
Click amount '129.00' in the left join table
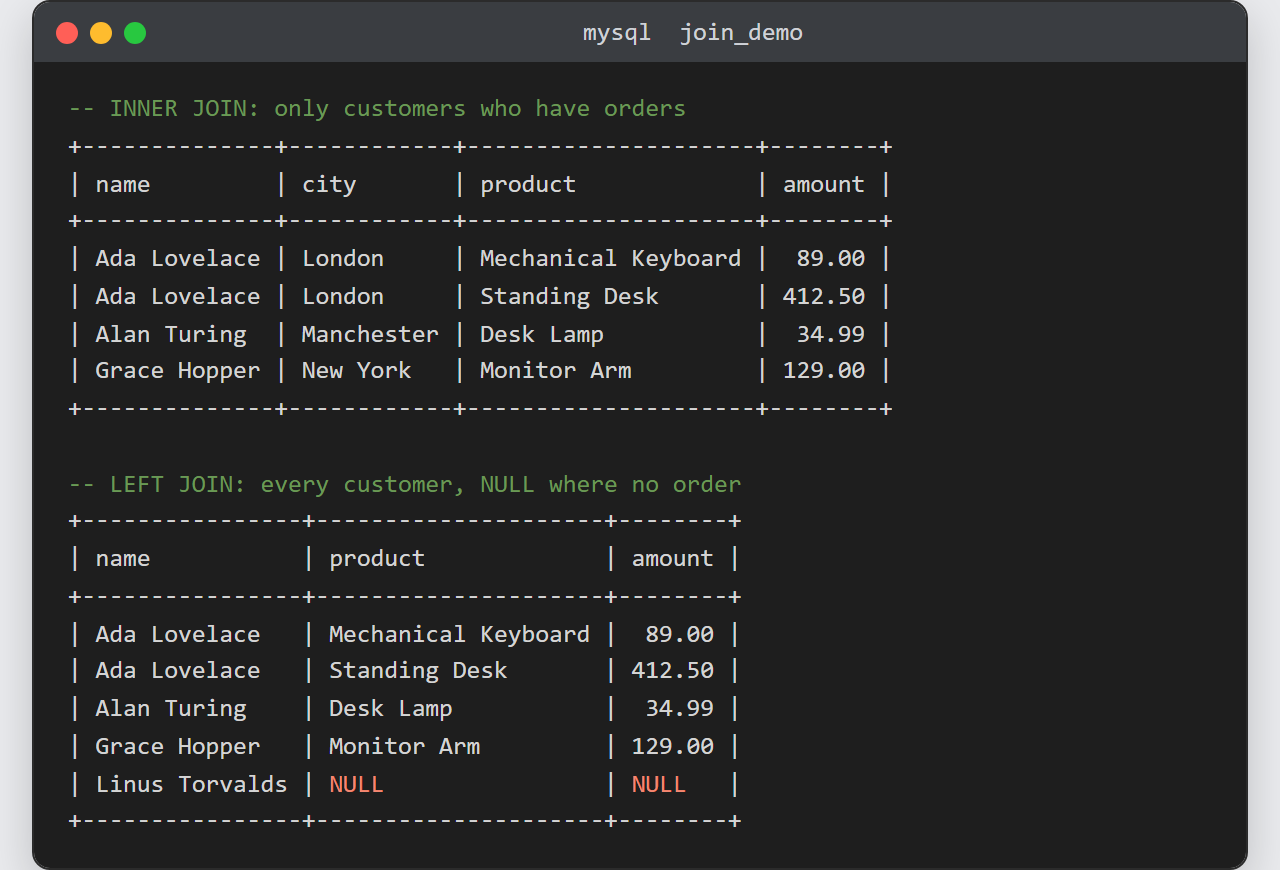tap(673, 746)
